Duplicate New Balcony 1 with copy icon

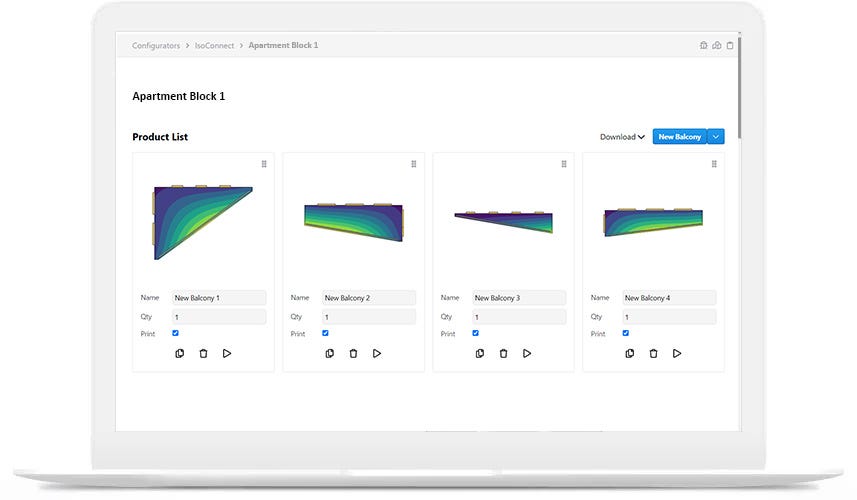click(x=179, y=354)
